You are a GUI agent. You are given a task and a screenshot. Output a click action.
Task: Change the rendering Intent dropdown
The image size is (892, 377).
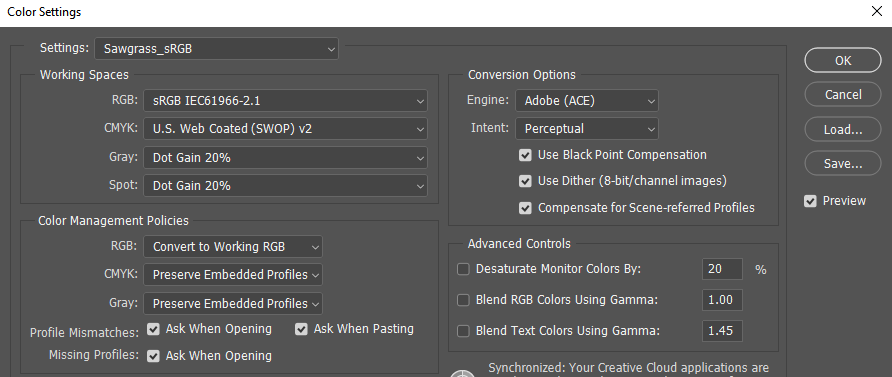[x=587, y=129]
